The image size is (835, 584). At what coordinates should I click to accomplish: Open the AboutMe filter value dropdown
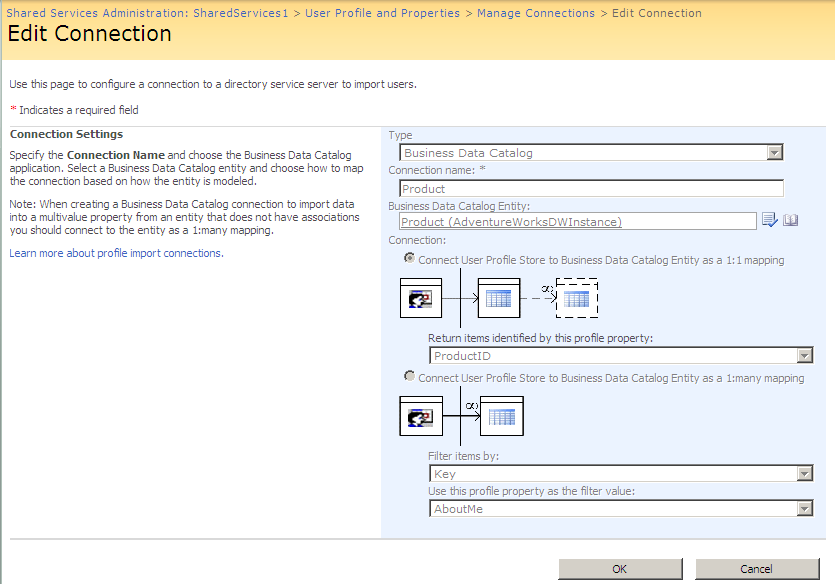click(620, 509)
